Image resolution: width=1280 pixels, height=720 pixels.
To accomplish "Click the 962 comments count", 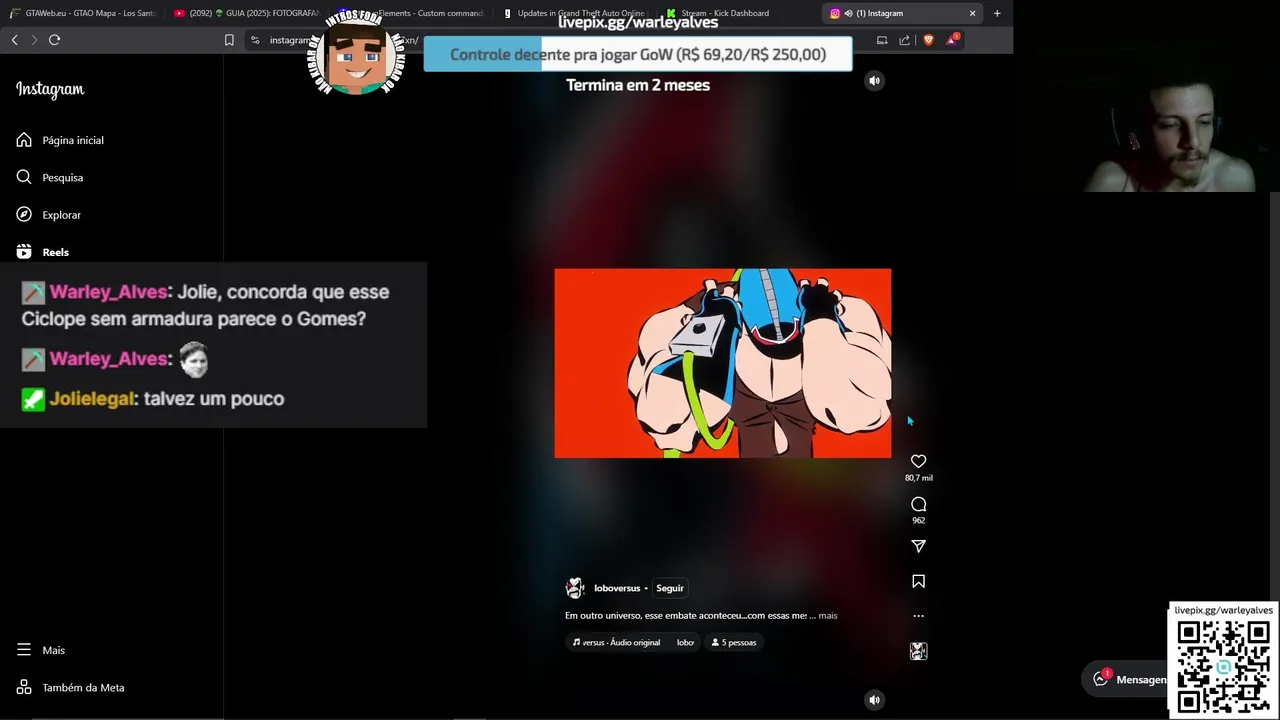I will tap(918, 520).
